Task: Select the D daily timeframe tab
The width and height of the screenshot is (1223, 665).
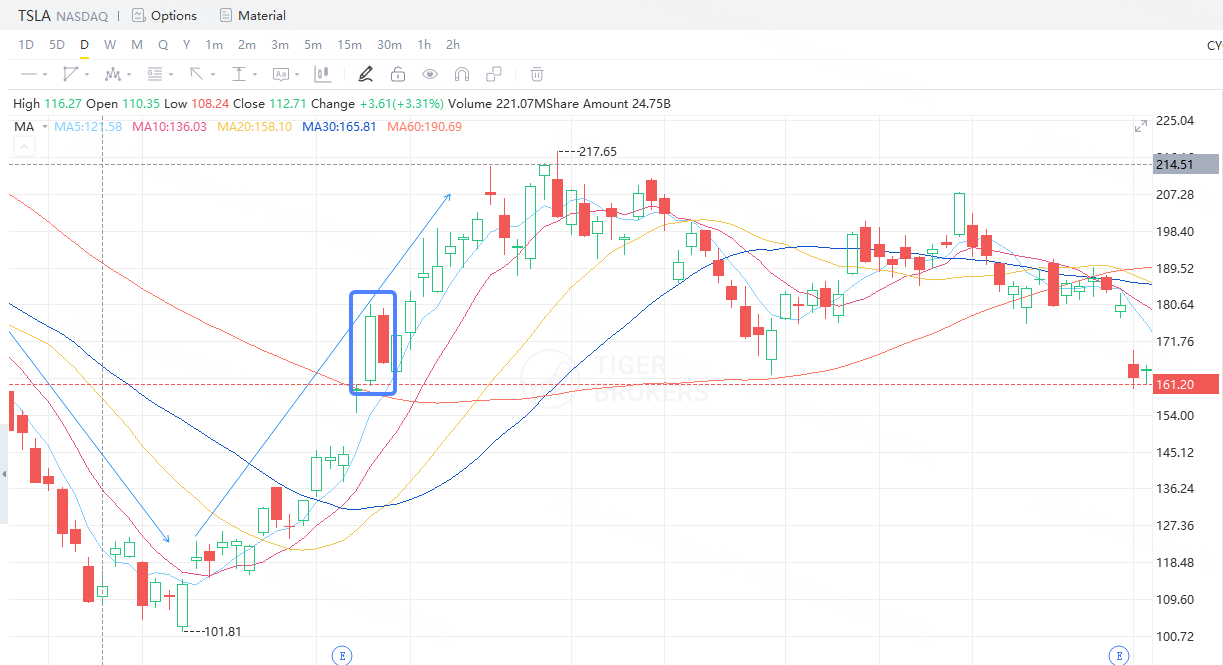Action: click(84, 45)
